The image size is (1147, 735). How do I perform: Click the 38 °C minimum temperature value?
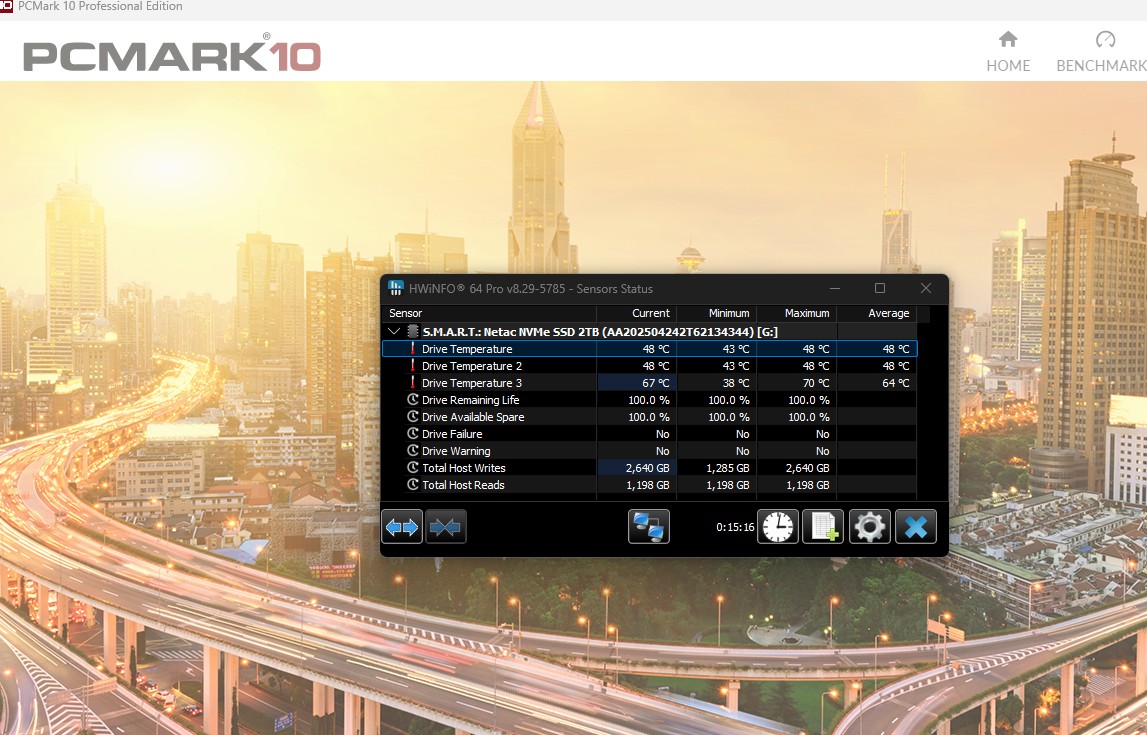736,382
